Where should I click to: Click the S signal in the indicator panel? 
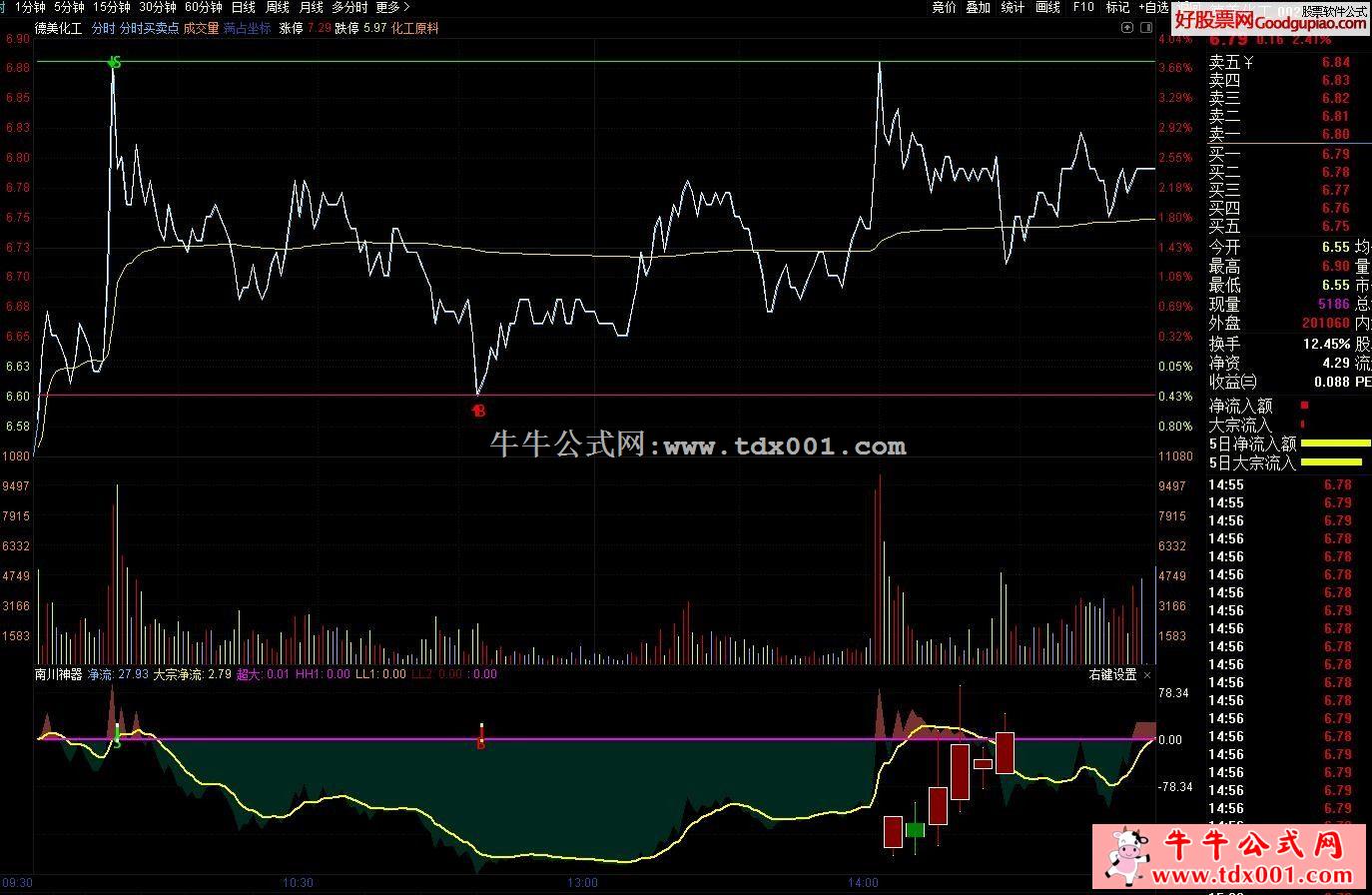click(x=117, y=741)
